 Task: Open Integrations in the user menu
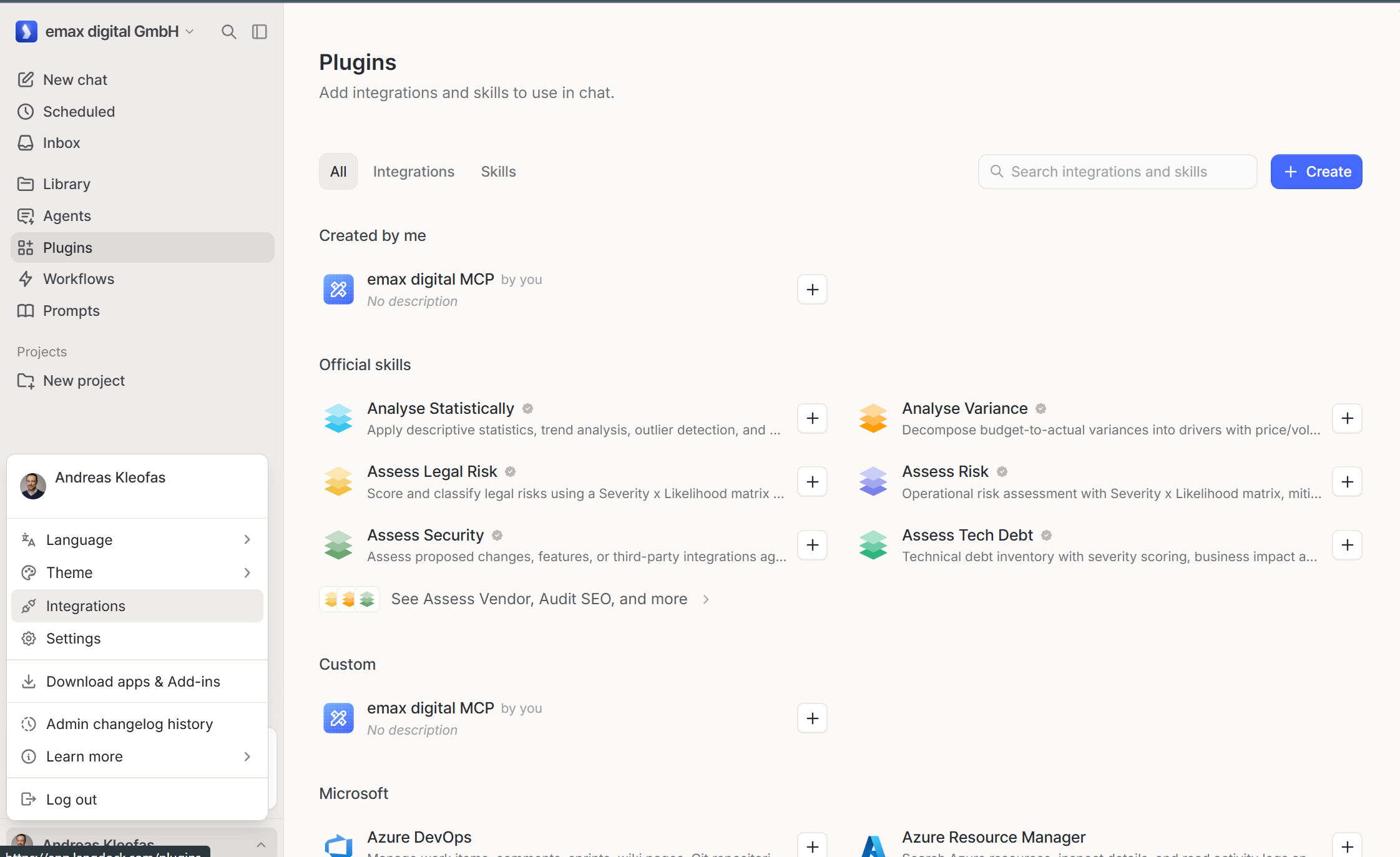(x=137, y=606)
